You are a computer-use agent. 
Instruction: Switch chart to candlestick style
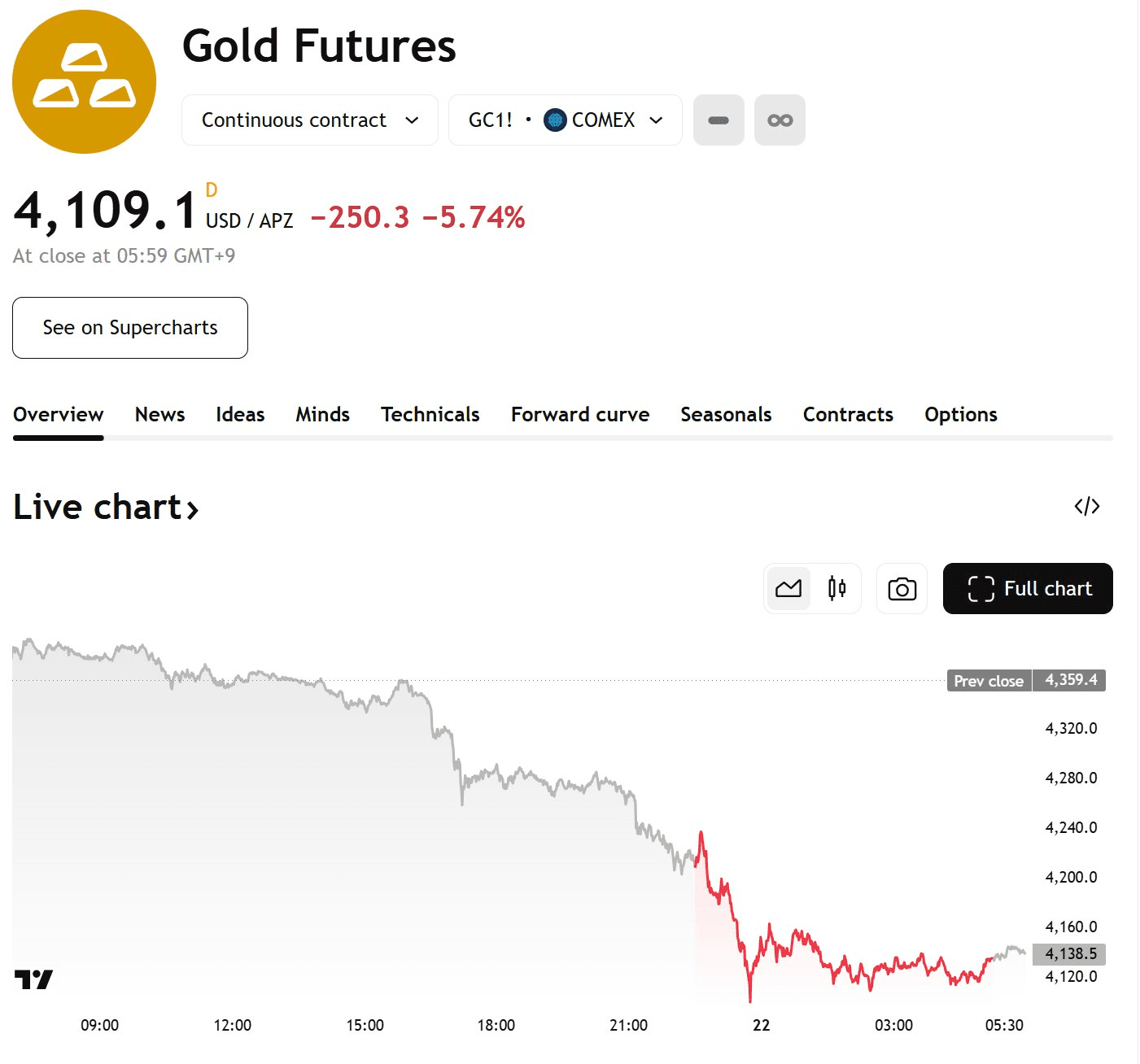(x=836, y=589)
